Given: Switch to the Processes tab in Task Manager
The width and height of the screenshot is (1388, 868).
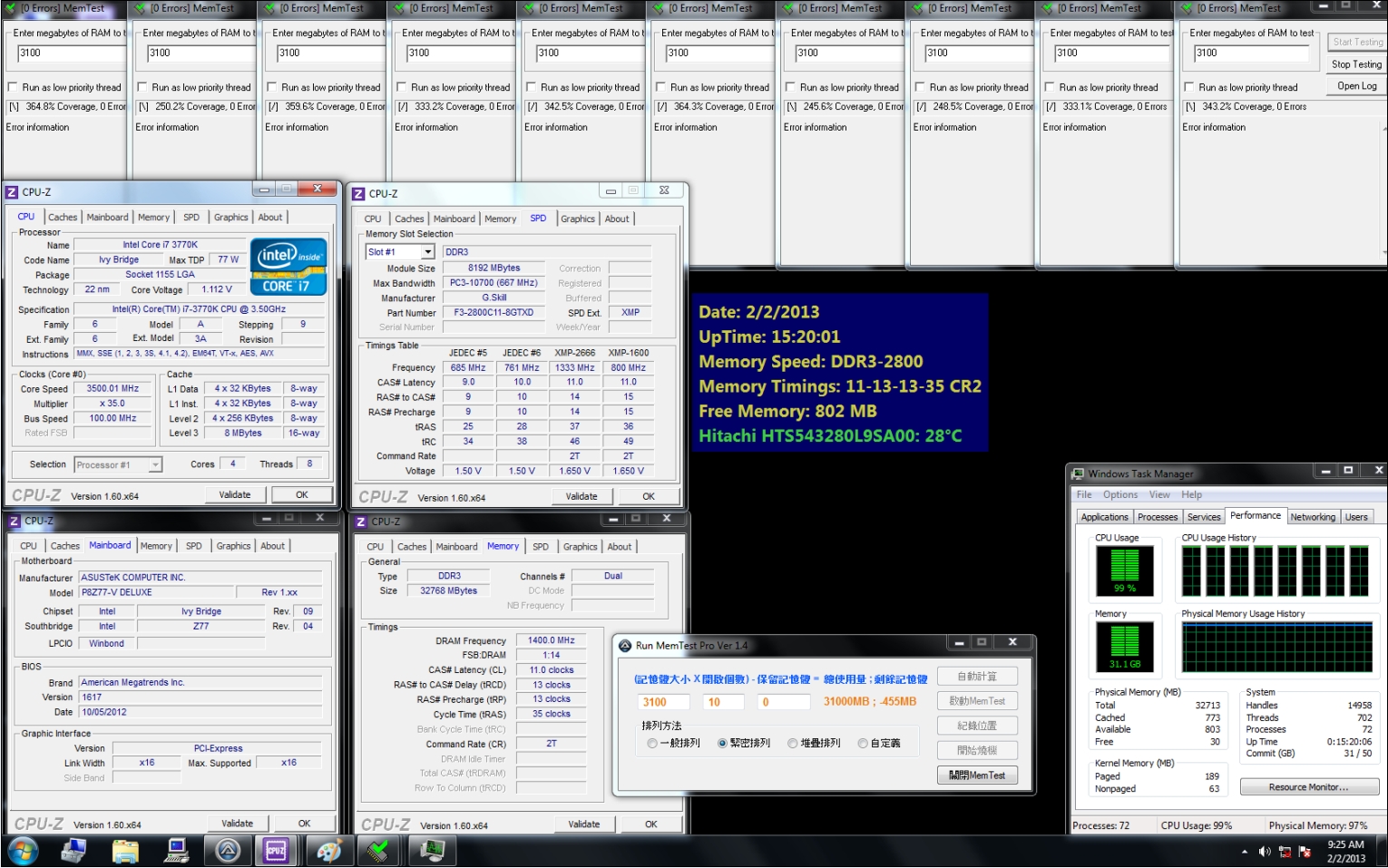Looking at the screenshot, I should click(x=1158, y=517).
